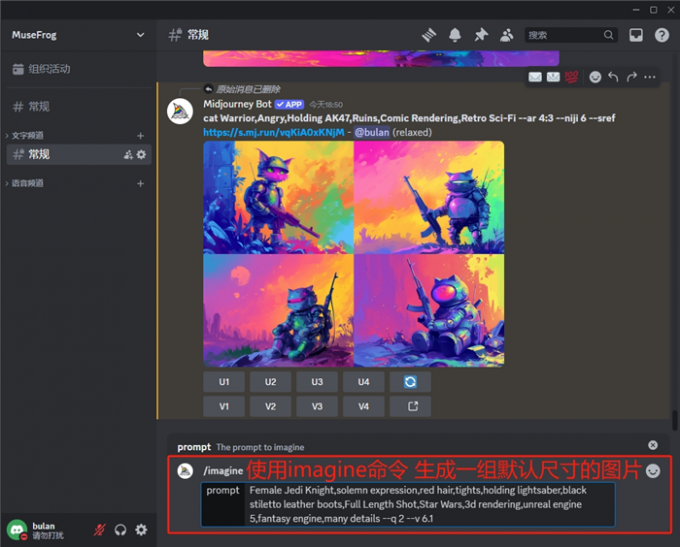Click the @bulan mention
Viewport: 680px width, 547px height.
click(x=372, y=132)
